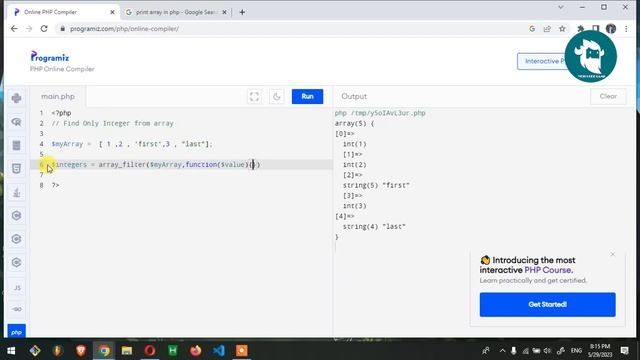Bookmark this page with star icon
This screenshot has height=360, width=640.
(562, 29)
